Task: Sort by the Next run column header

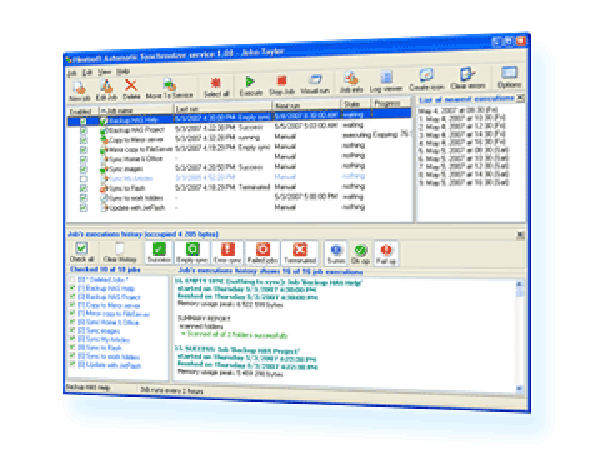Action: [307, 105]
